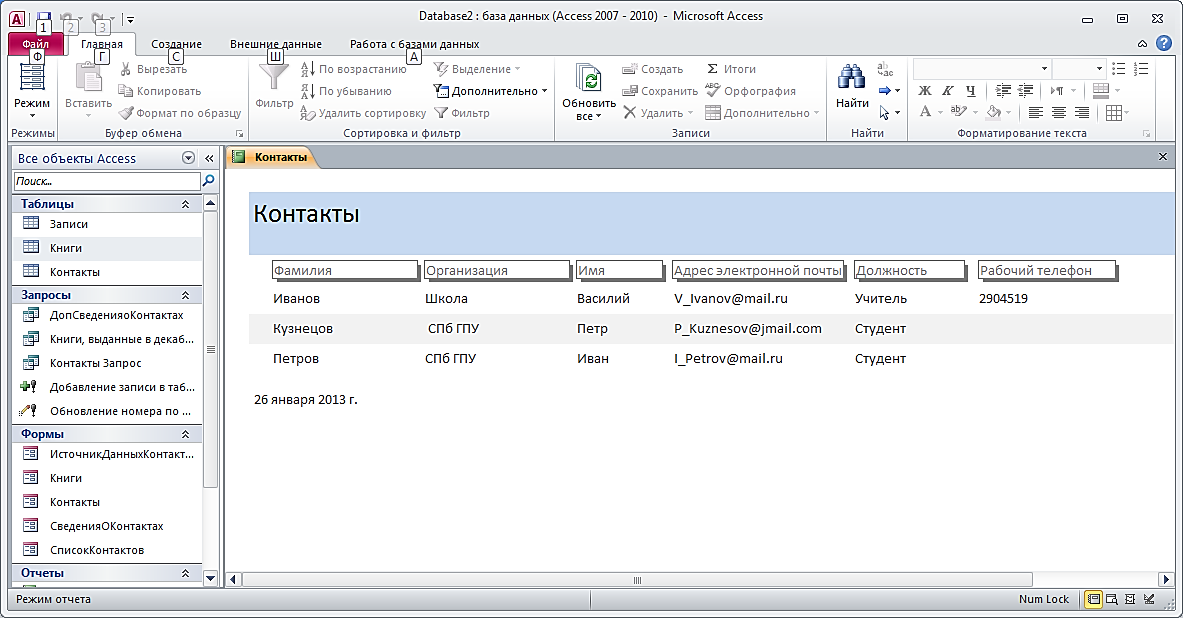This screenshot has height=618, width=1183.
Task: Run Орфография spell check
Action: pos(751,91)
